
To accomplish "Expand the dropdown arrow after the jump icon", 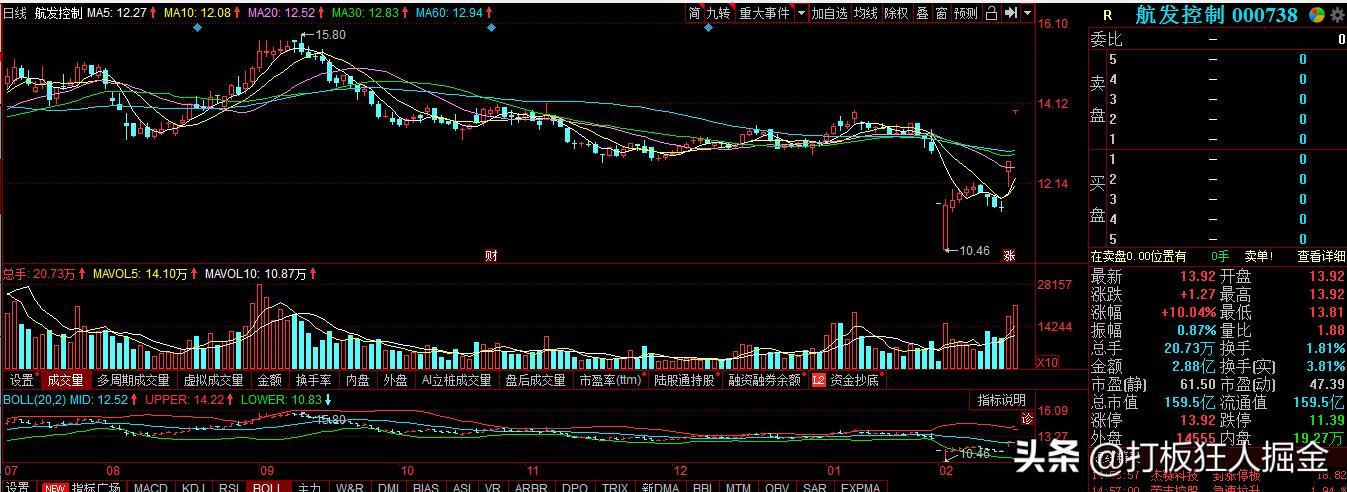I will click(x=1028, y=13).
